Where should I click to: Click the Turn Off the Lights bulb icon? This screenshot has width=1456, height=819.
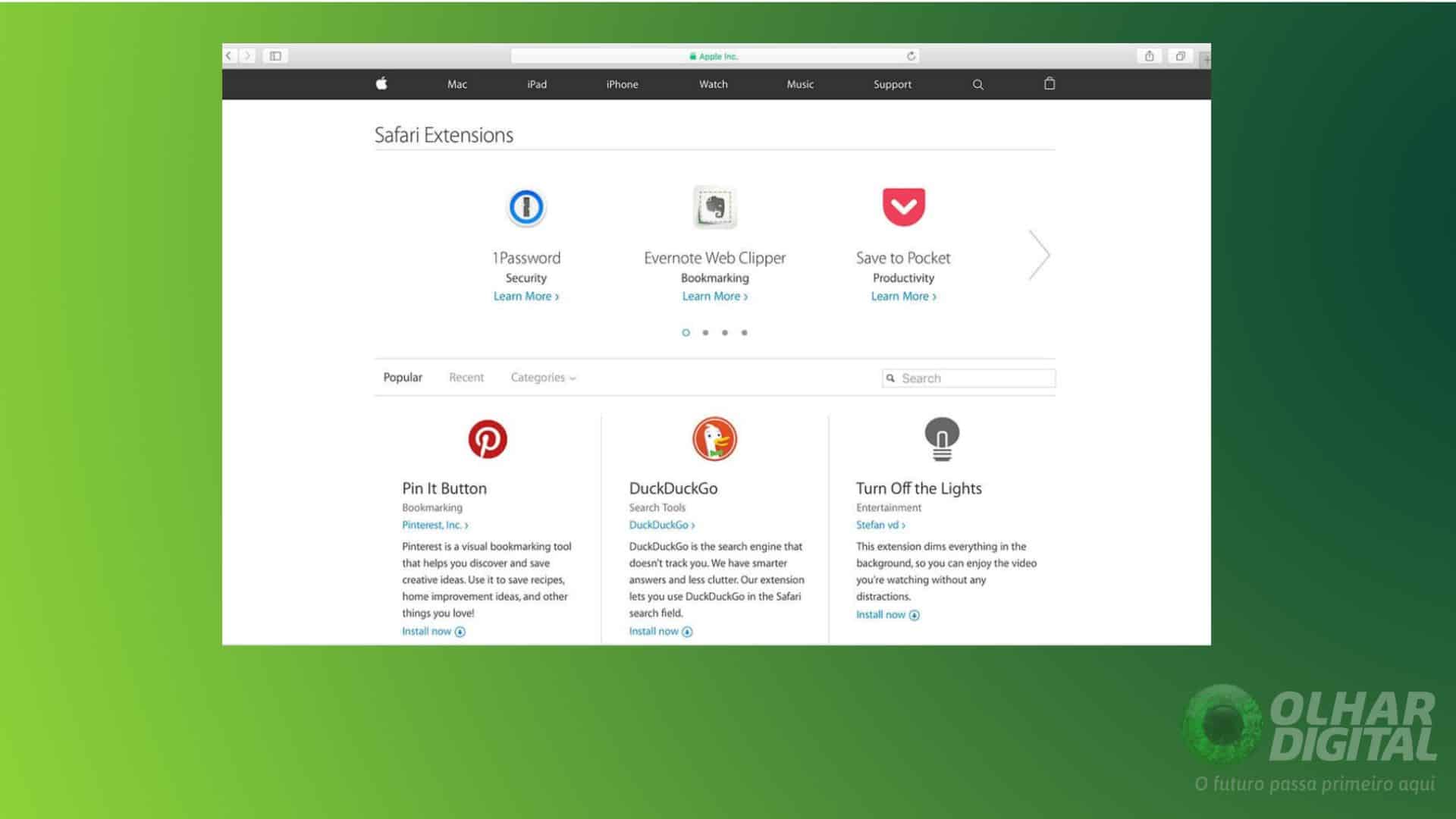[x=942, y=439]
